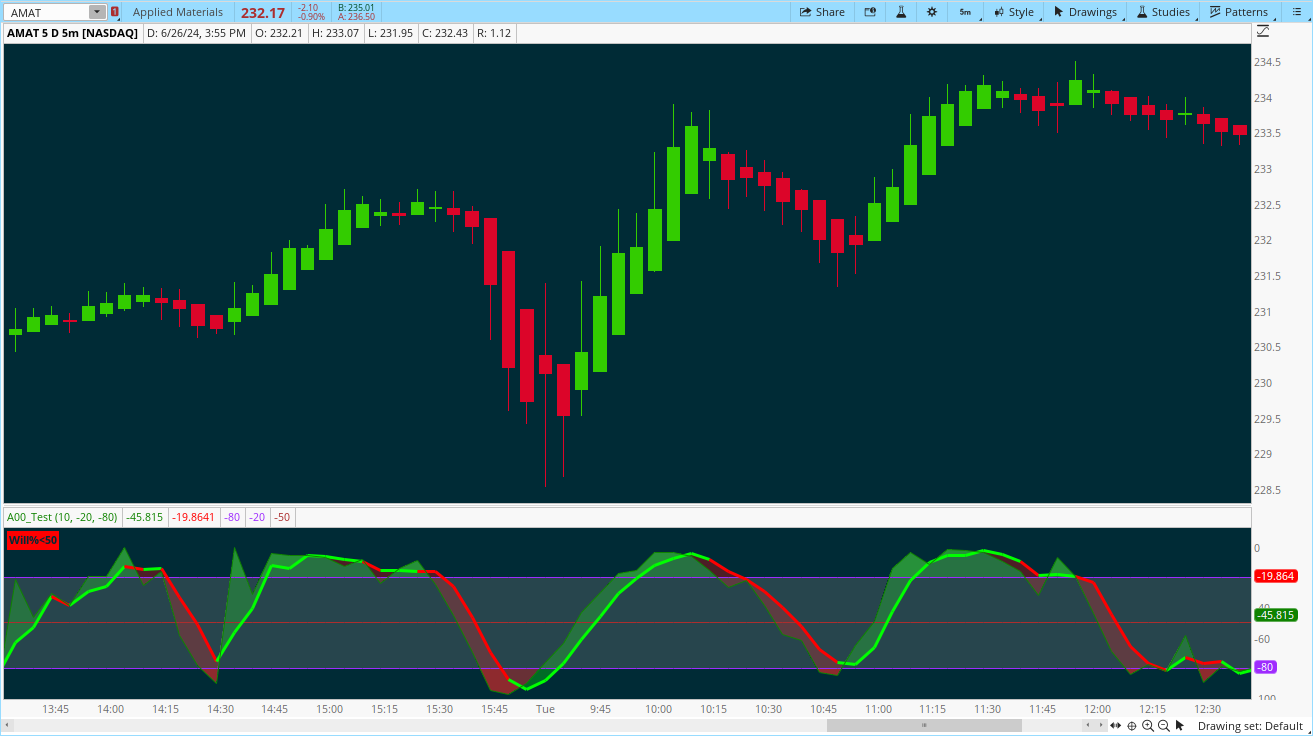
Task: Click the pointer cursor tool icon at bottom
Action: [1180, 726]
